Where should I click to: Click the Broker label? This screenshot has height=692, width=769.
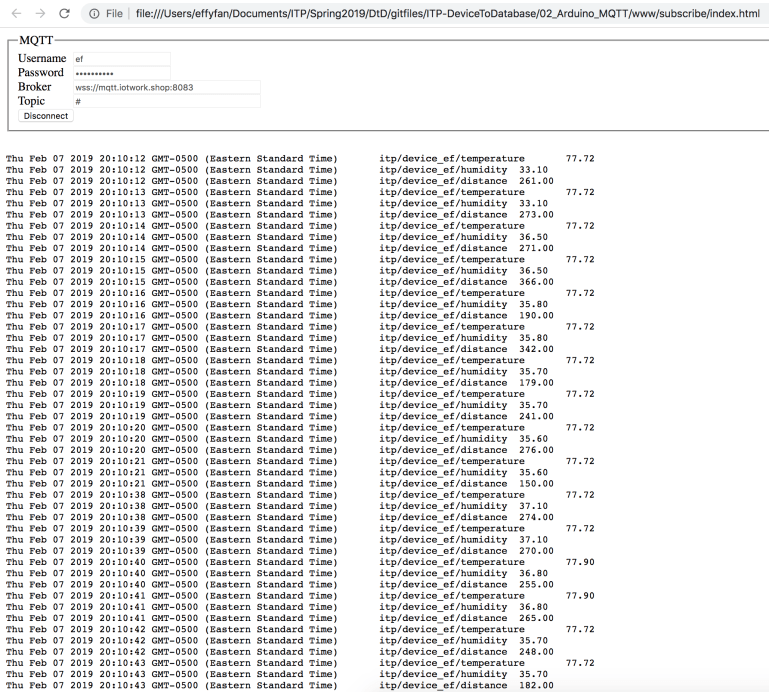click(34, 87)
